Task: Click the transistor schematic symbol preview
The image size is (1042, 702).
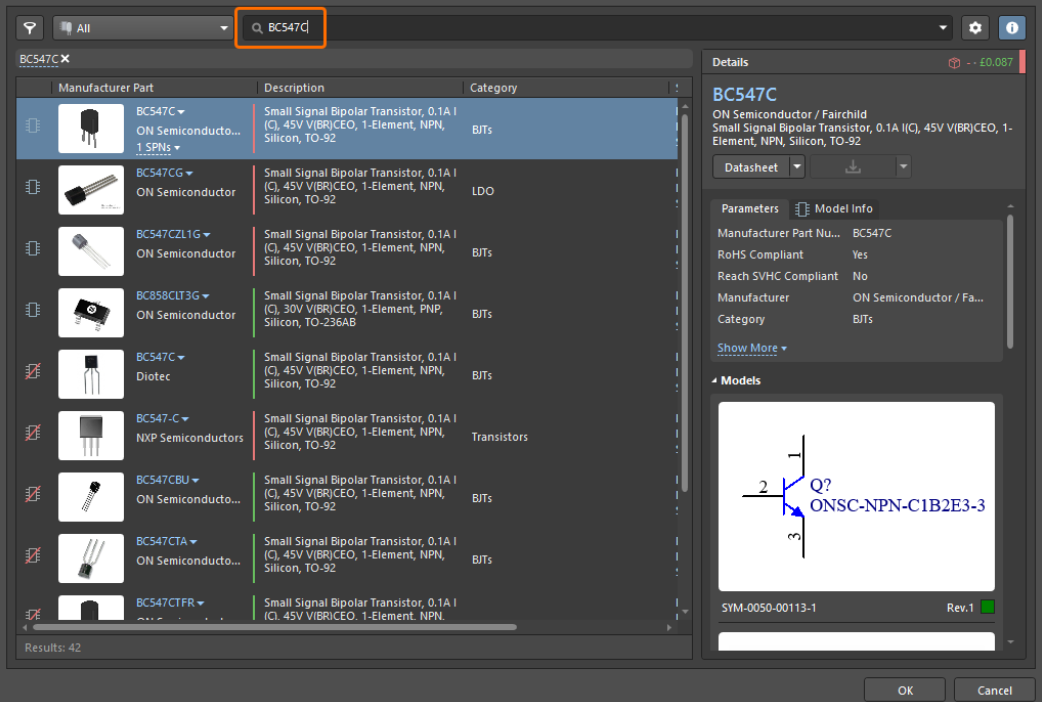Action: click(856, 496)
